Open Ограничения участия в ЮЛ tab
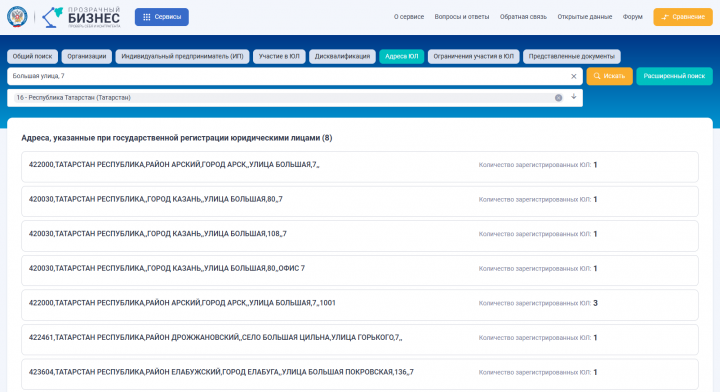 473,56
